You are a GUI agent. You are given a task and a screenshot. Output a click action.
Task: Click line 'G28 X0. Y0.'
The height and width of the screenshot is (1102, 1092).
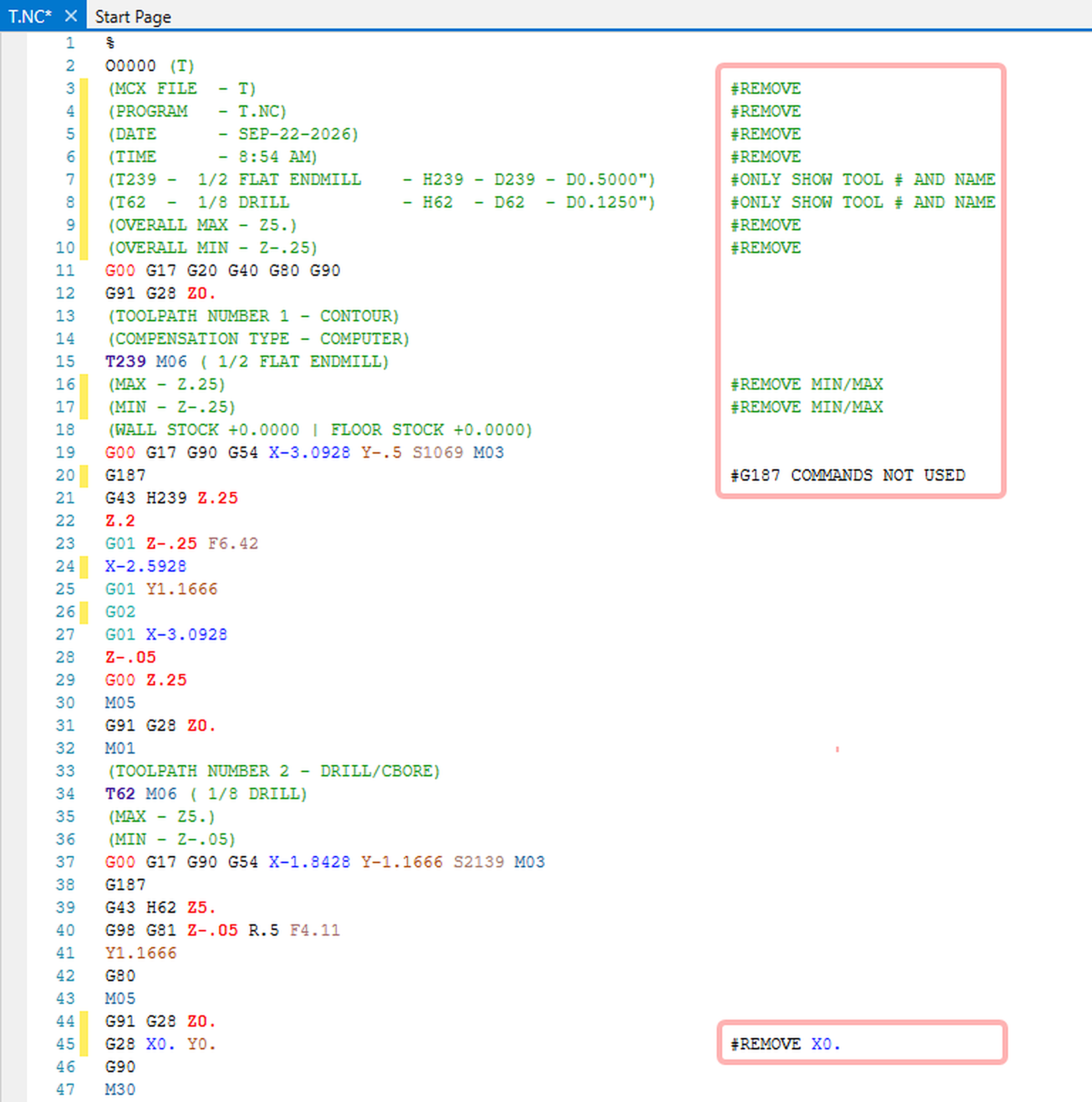tap(161, 1044)
